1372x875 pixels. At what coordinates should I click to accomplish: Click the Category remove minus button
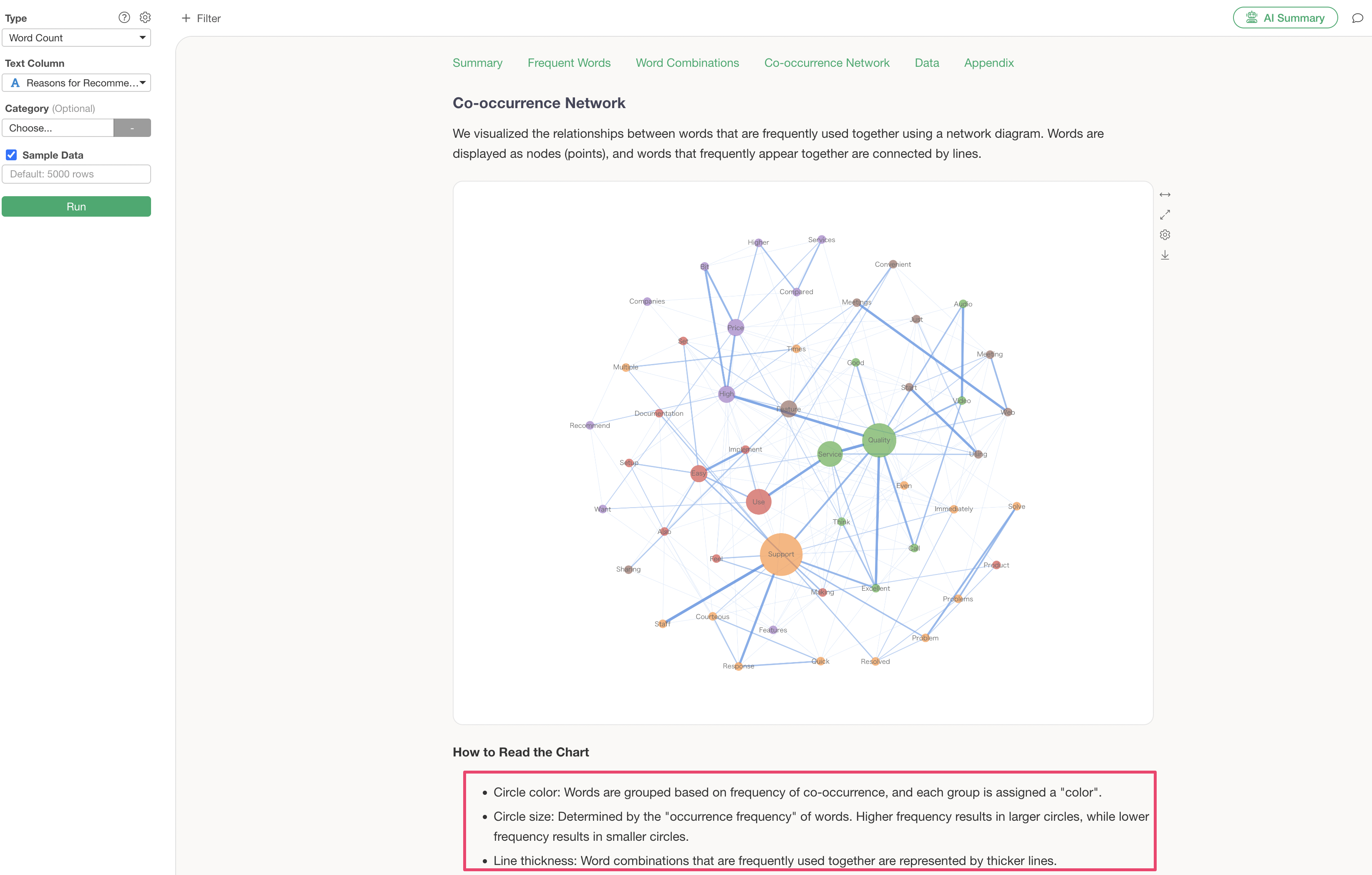click(x=132, y=128)
